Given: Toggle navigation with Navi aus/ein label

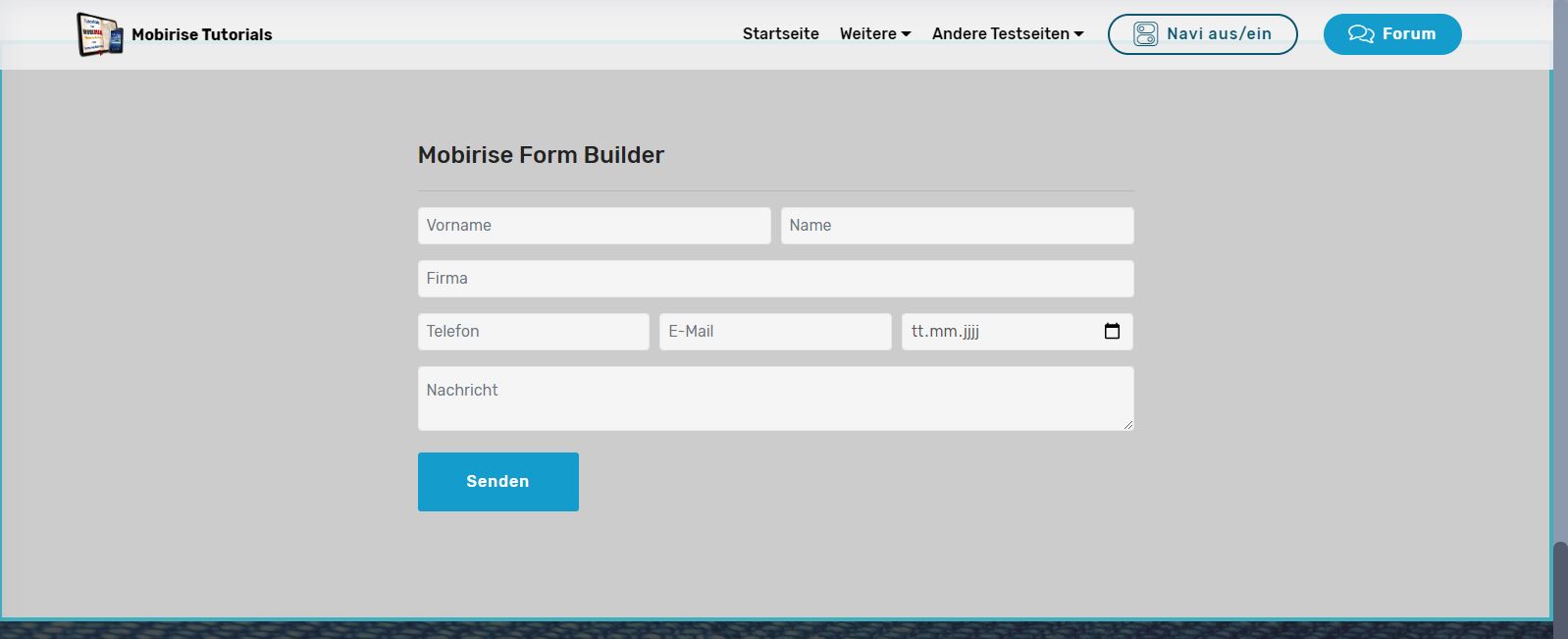Looking at the screenshot, I should [1219, 34].
